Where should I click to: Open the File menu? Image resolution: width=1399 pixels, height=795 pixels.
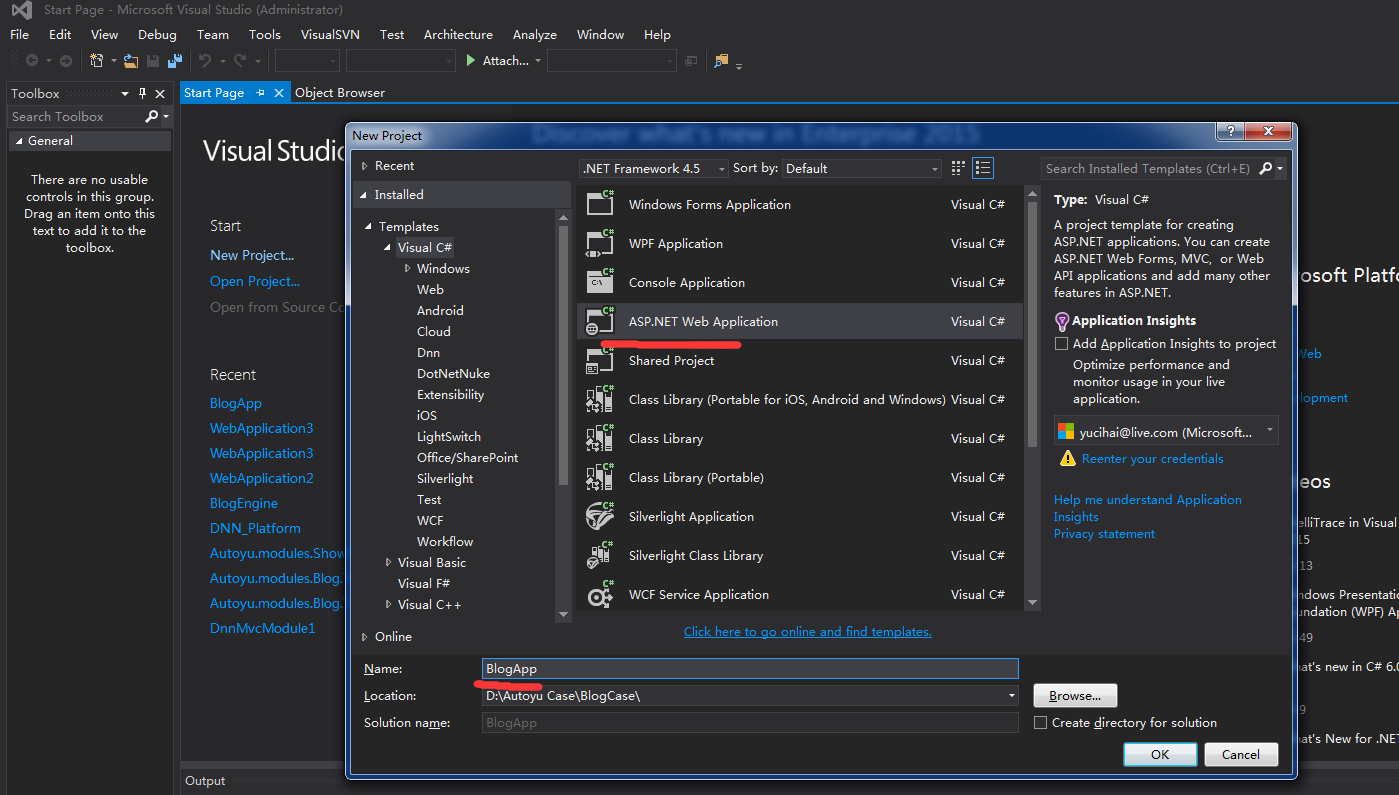pos(19,34)
